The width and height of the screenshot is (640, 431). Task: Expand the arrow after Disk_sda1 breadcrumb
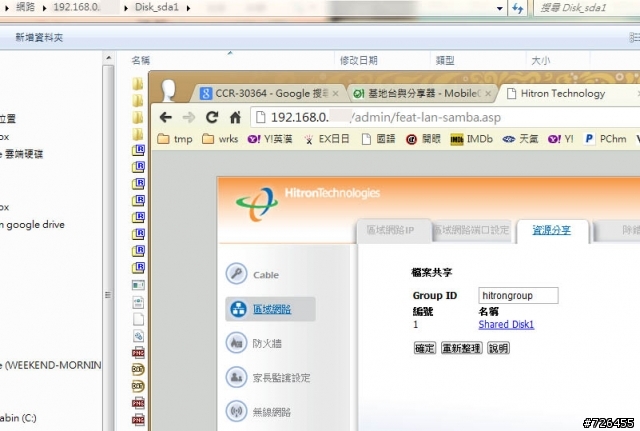tap(188, 8)
